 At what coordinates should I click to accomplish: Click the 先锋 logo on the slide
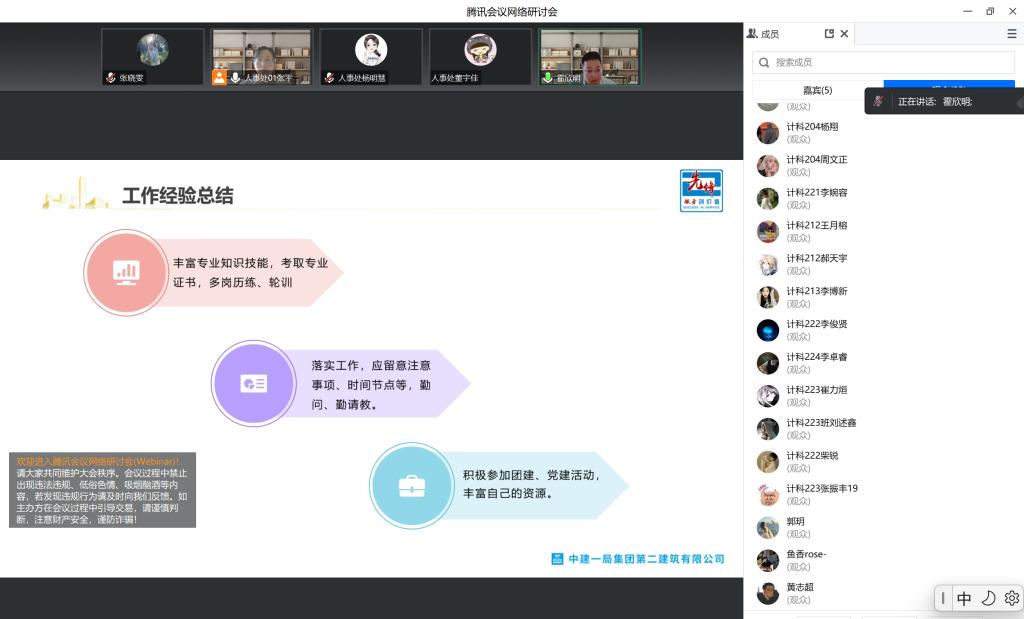tap(701, 190)
